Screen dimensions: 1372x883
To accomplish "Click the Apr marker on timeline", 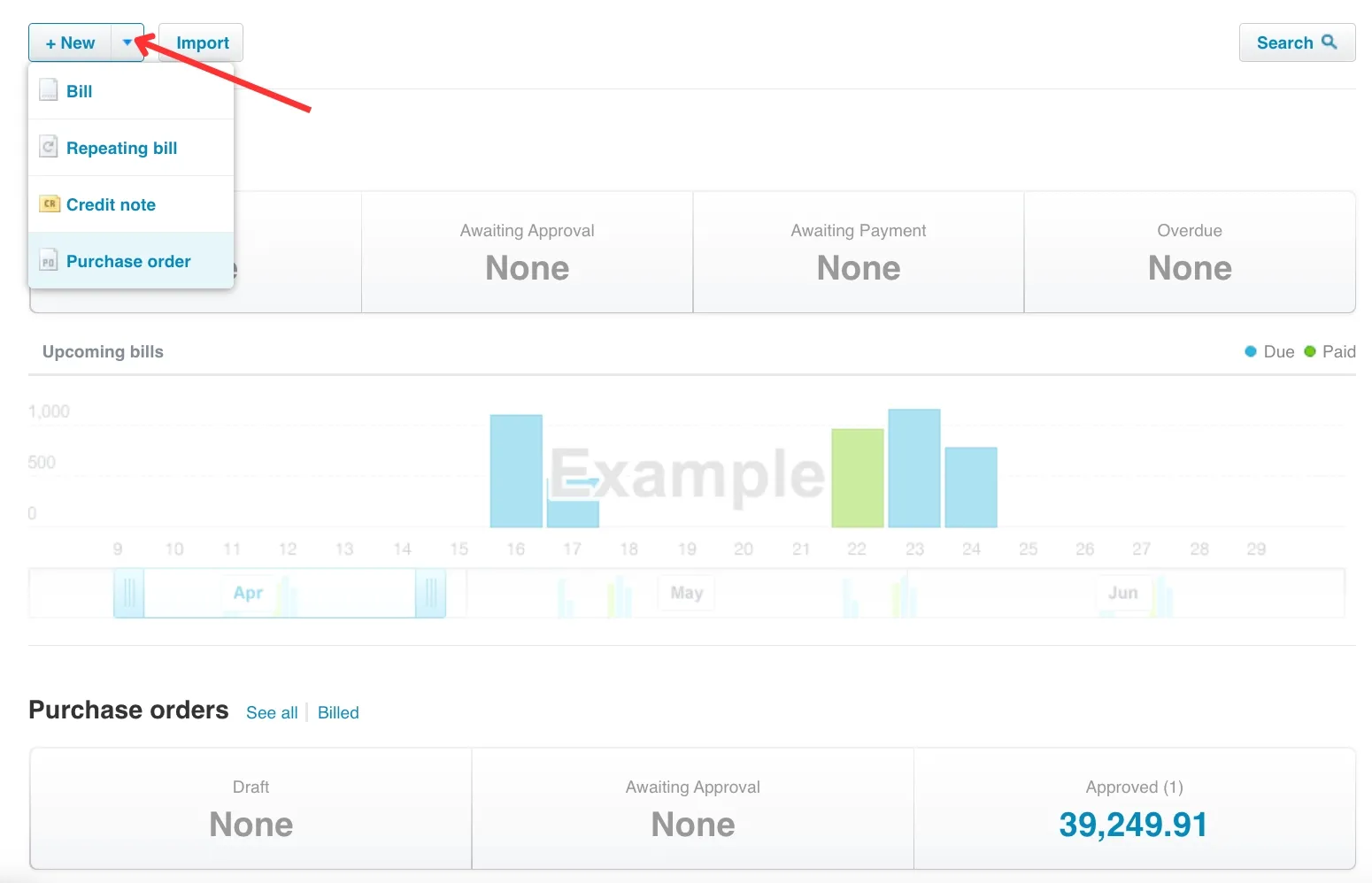I will [248, 593].
